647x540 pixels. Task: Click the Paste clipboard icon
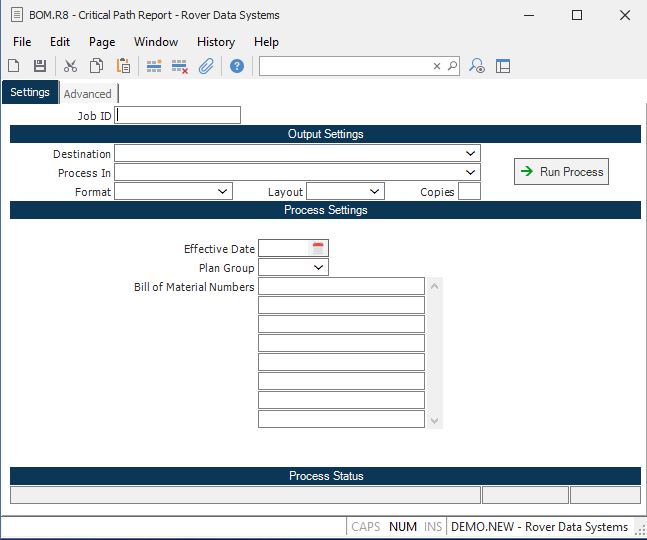click(123, 66)
